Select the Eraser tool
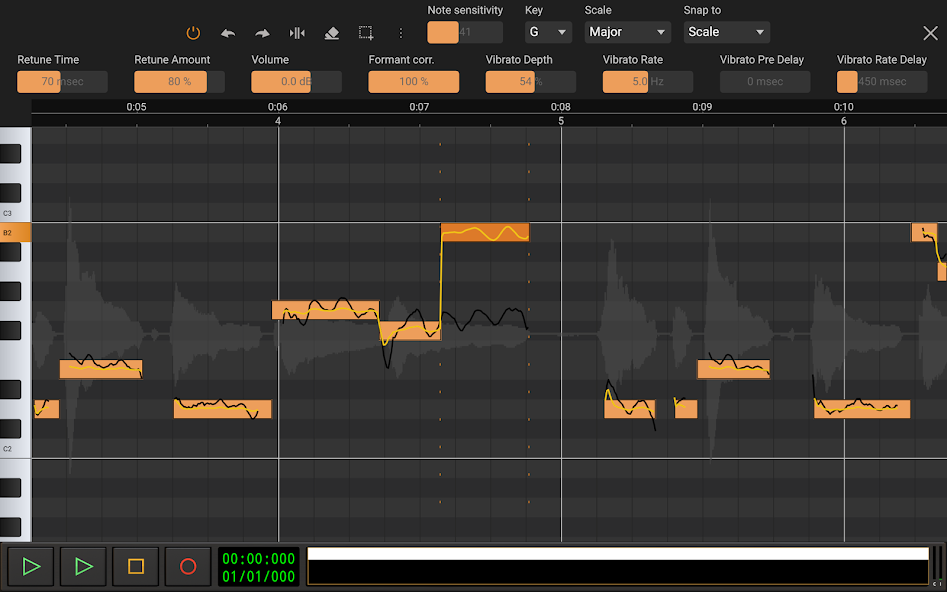This screenshot has height=592, width=947. pos(331,33)
